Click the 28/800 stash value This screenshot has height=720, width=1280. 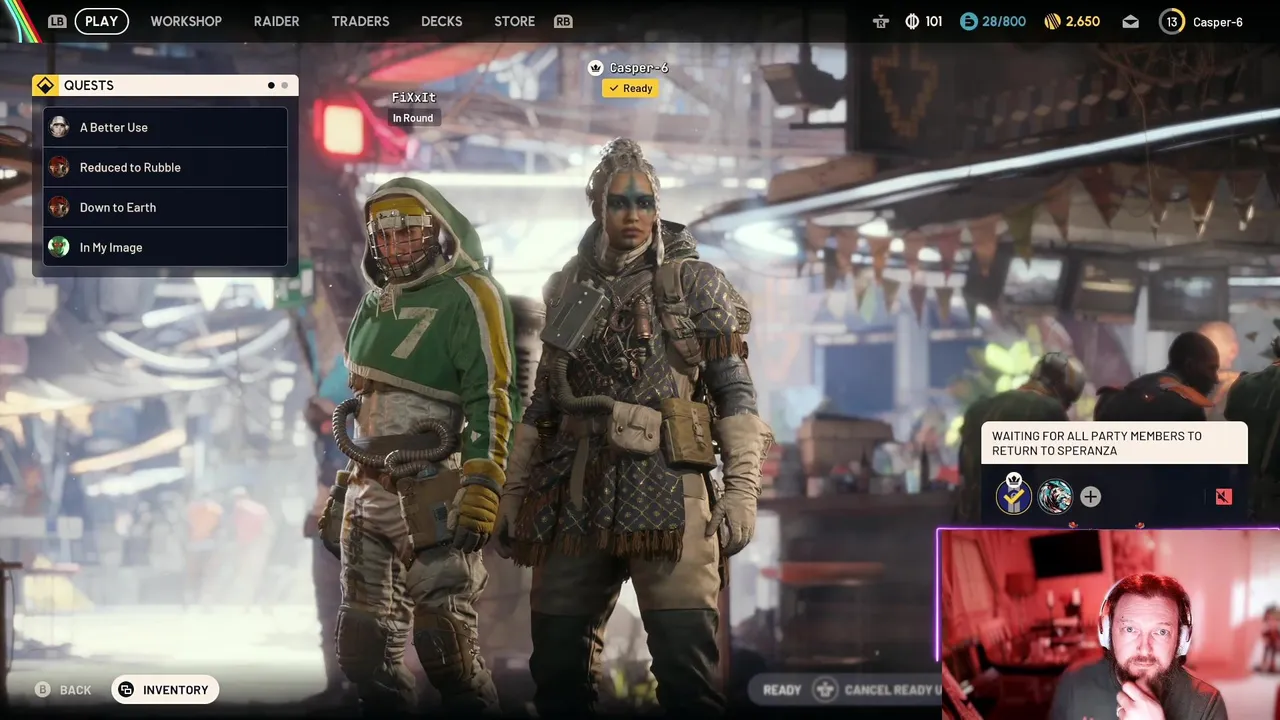(1004, 21)
